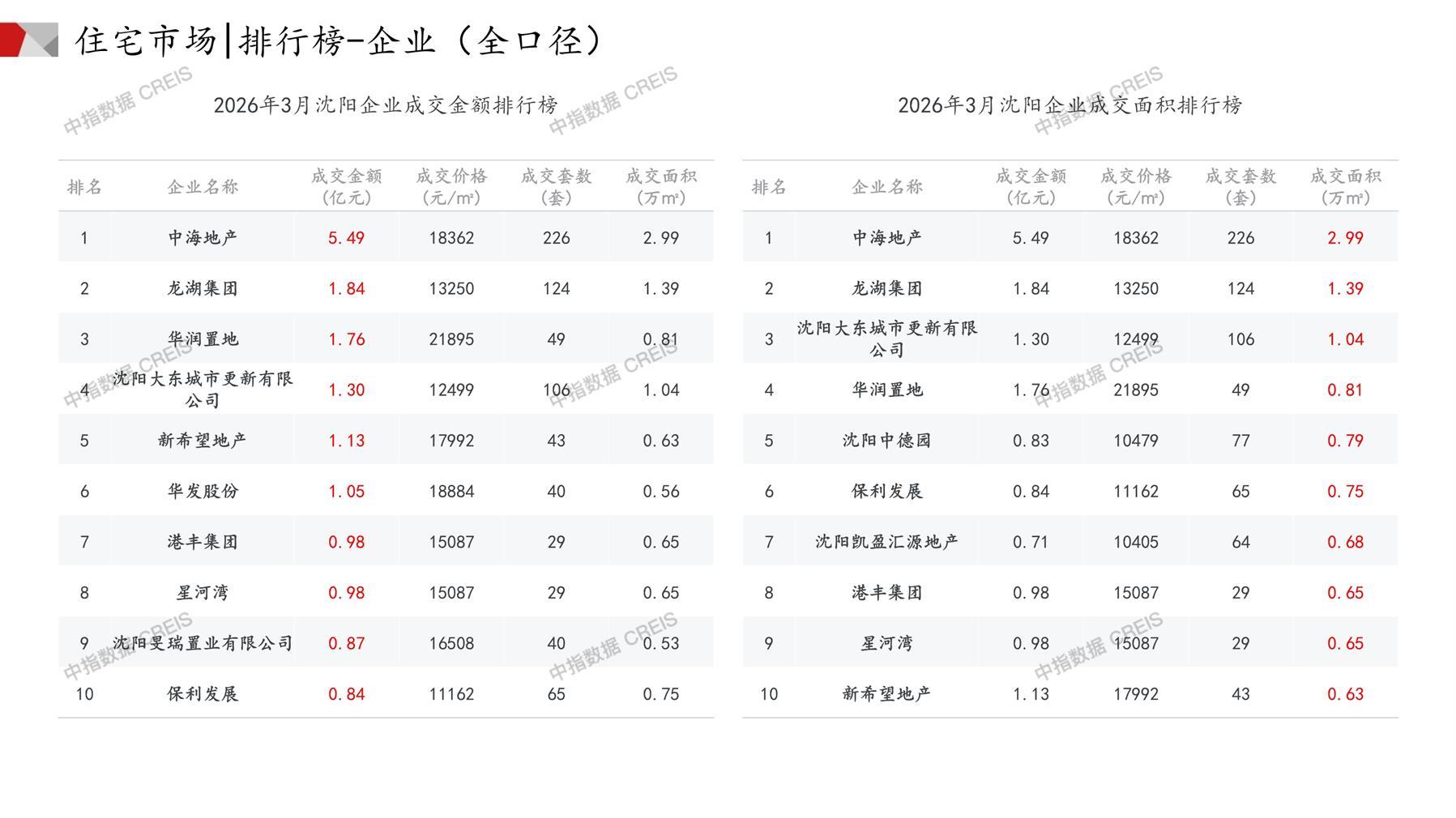Click the red 2.99 area value for 中海地产
This screenshot has height=818, width=1456.
[x=1345, y=238]
